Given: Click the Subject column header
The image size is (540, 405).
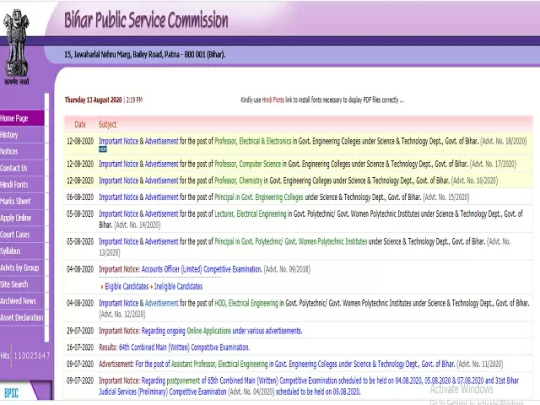Looking at the screenshot, I should 107,124.
